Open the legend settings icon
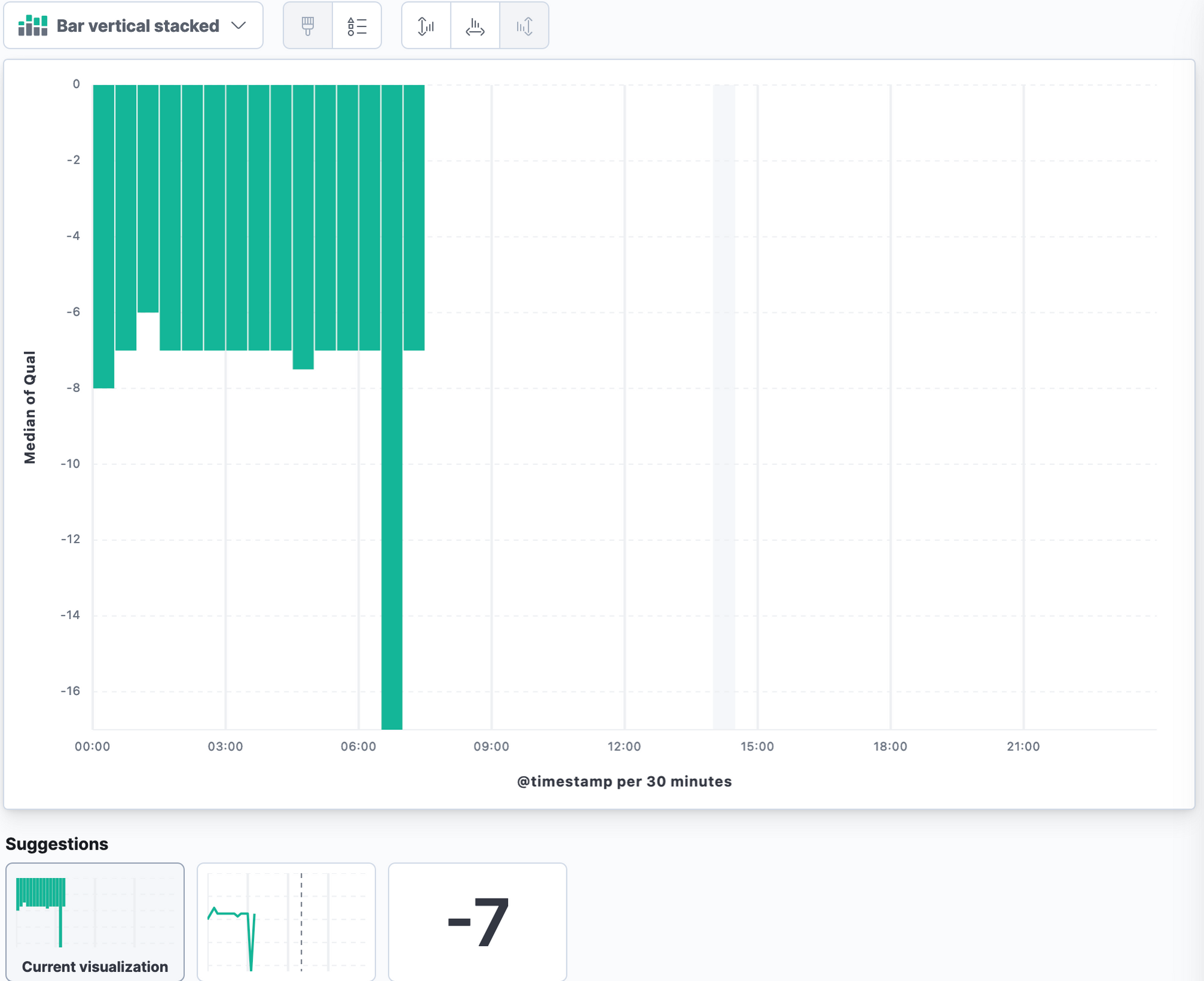The image size is (1204, 981). point(356,26)
